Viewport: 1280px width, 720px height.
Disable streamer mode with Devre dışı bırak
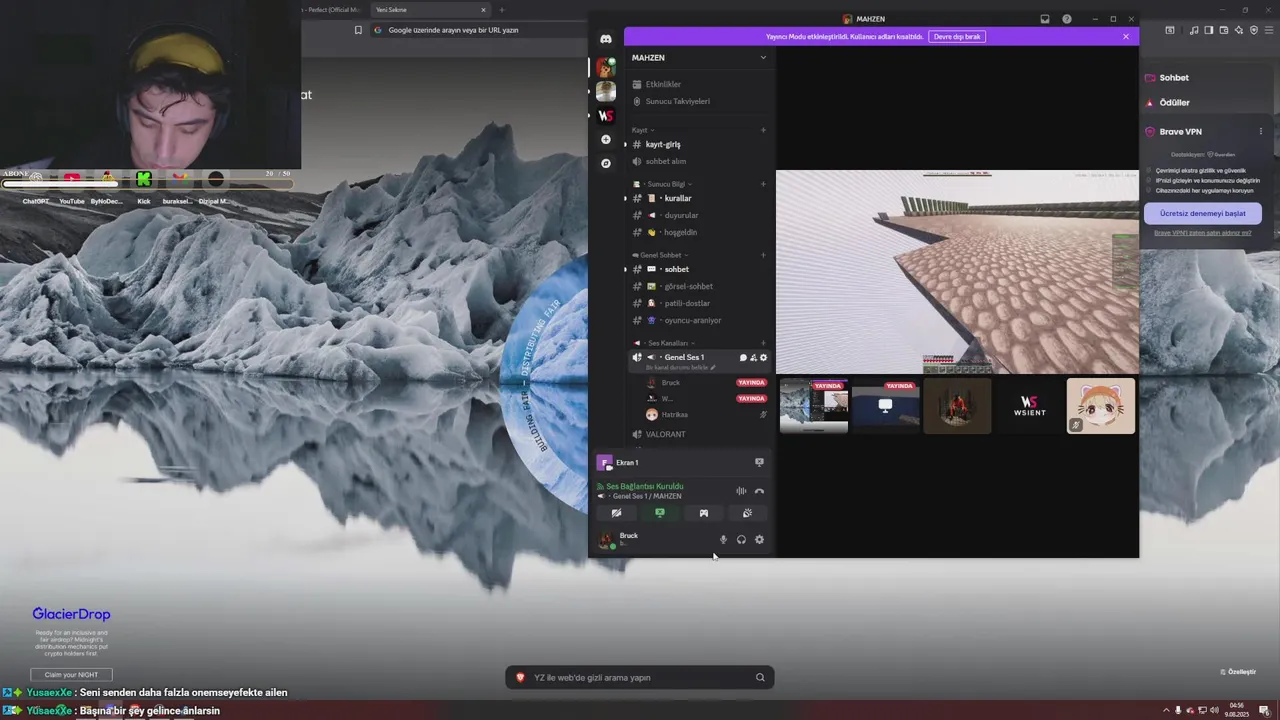coord(957,36)
